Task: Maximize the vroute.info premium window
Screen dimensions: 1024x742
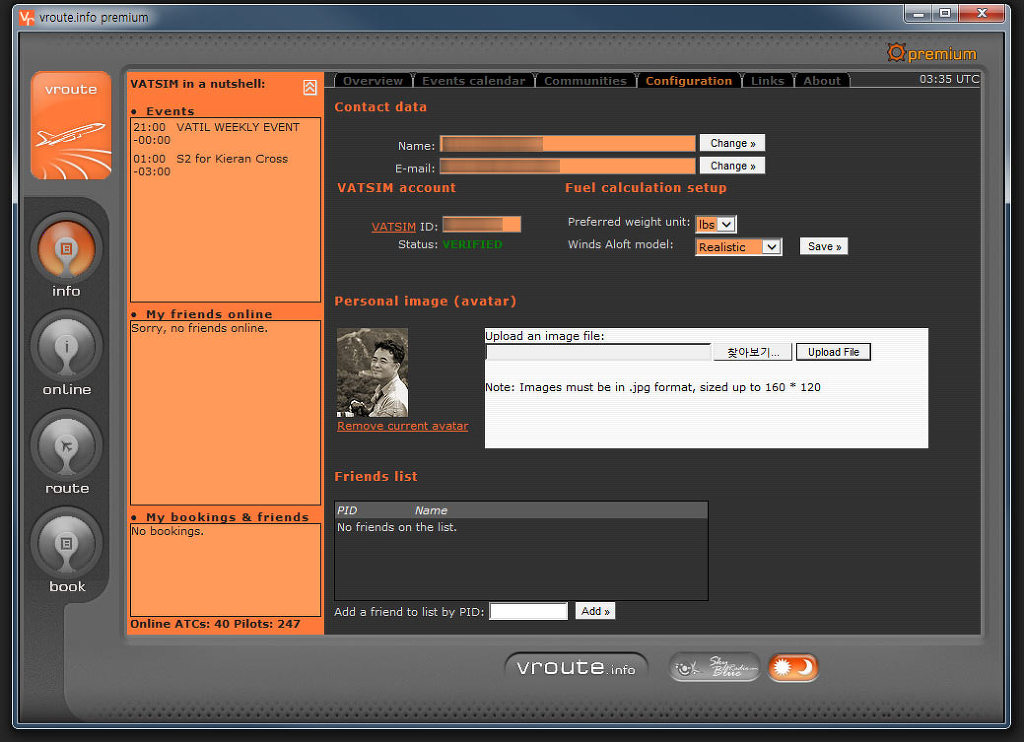Action: (945, 13)
